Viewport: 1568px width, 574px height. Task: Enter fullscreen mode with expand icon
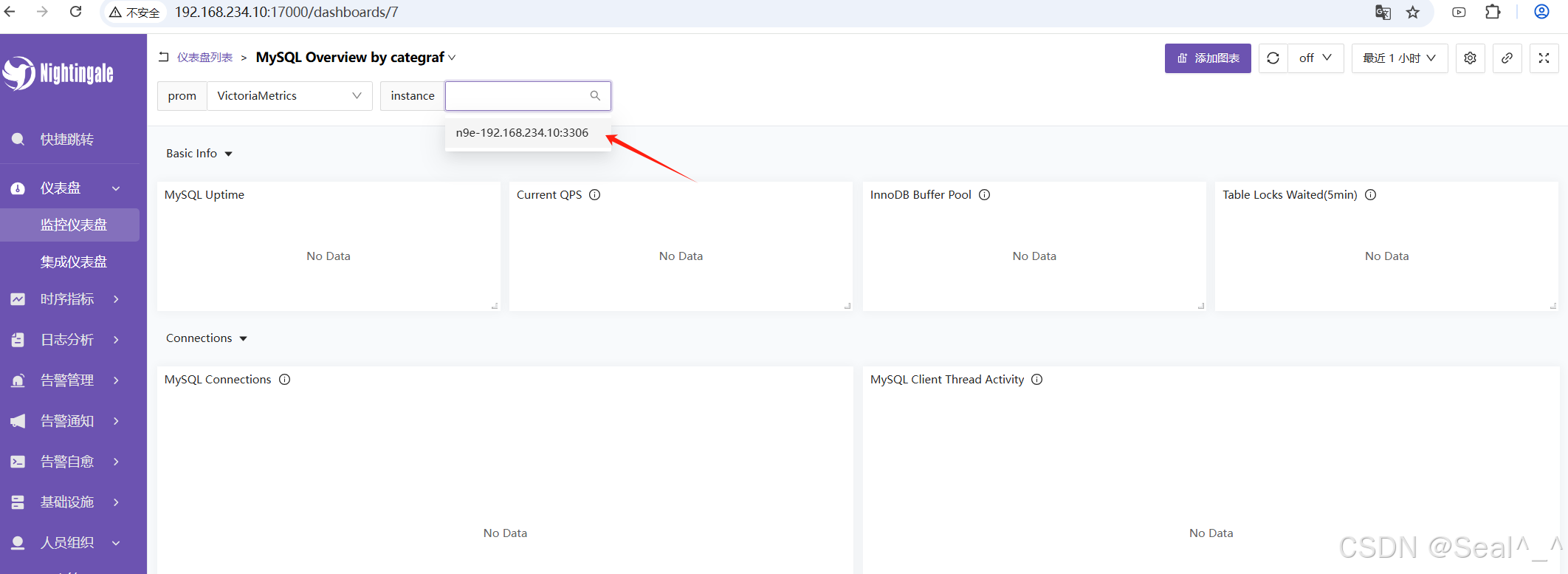(1544, 58)
